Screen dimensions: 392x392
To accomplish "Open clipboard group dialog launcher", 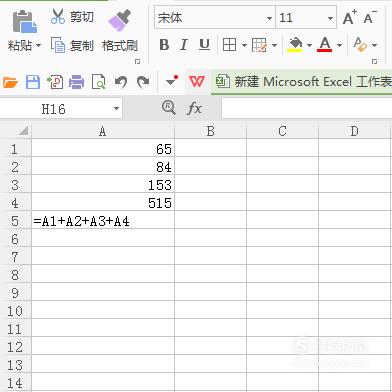I will (137, 62).
